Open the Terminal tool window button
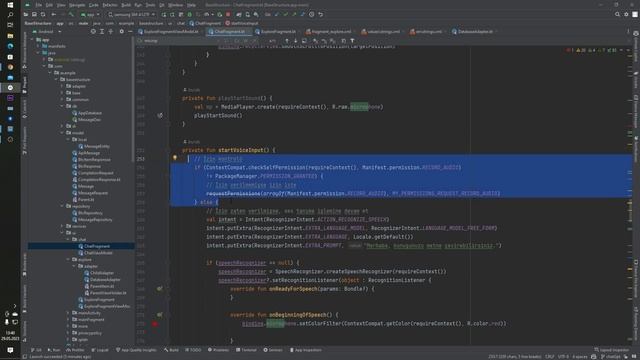The width and height of the screenshot is (640, 360). 246,350
